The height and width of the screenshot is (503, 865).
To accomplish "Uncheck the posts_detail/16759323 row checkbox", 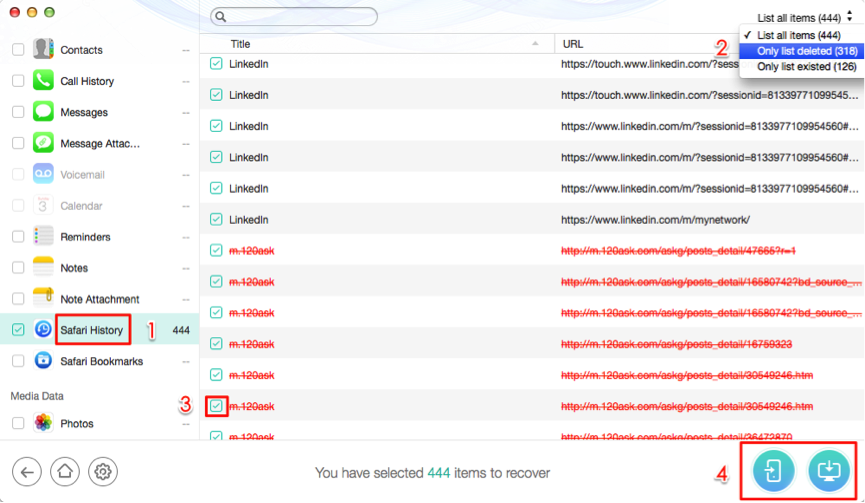I will coord(216,344).
